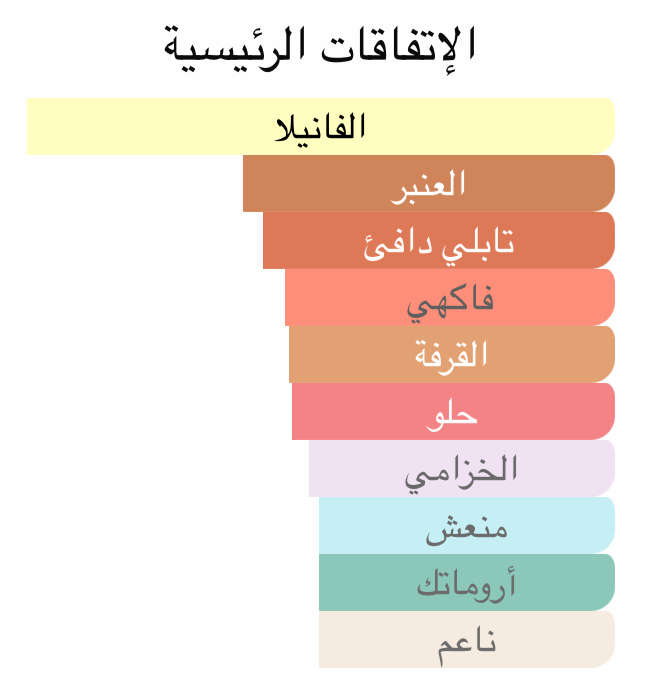The image size is (663, 696).
Task: Click the القرفة accord bar
Action: [x=451, y=355]
